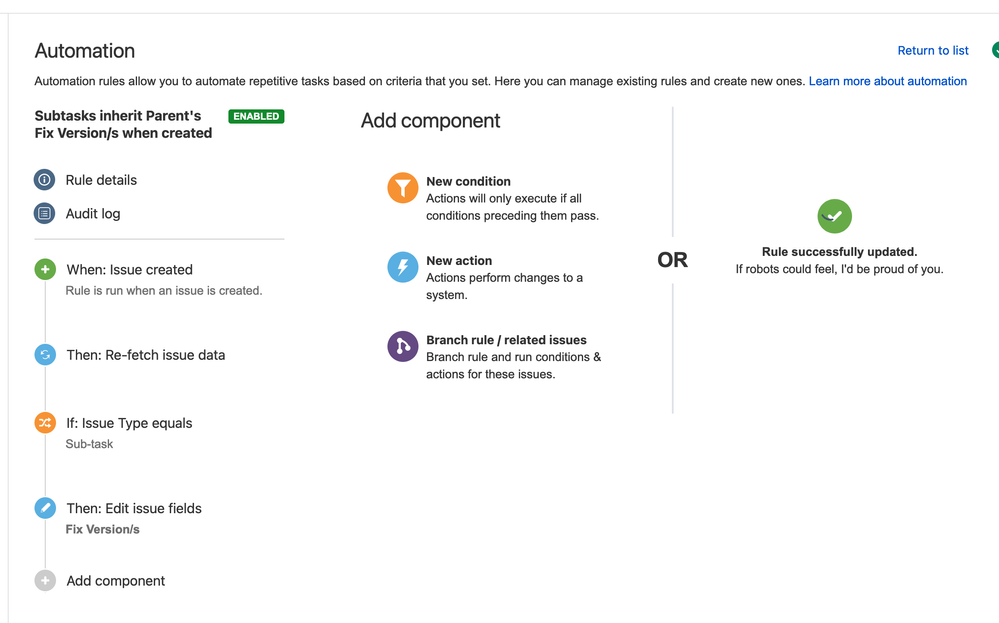The width and height of the screenshot is (999, 623).
Task: Open the Audit log section
Action: click(93, 213)
